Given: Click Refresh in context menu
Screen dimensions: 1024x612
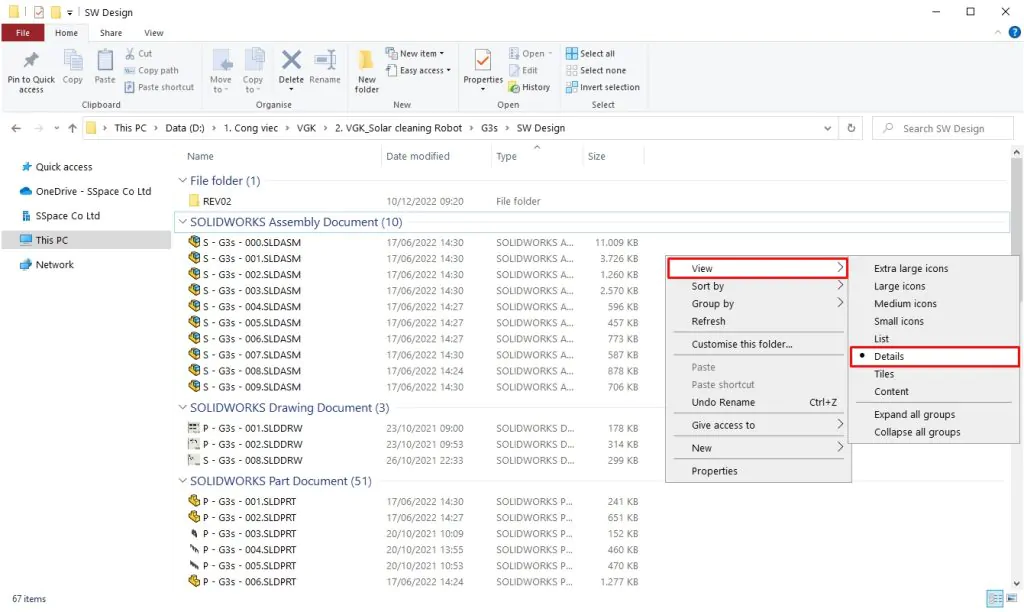Looking at the screenshot, I should (708, 321).
